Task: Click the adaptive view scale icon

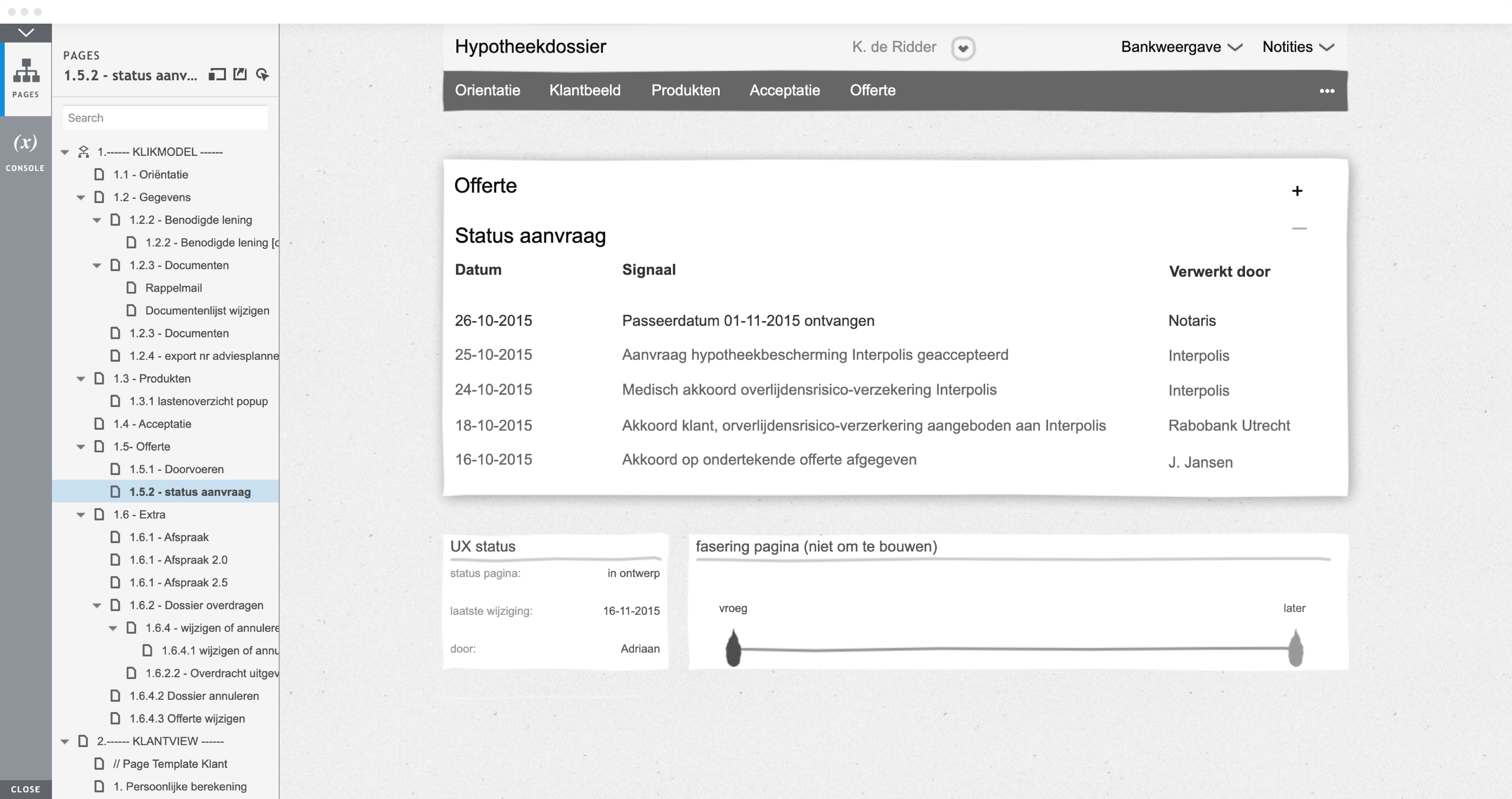Action: 217,74
